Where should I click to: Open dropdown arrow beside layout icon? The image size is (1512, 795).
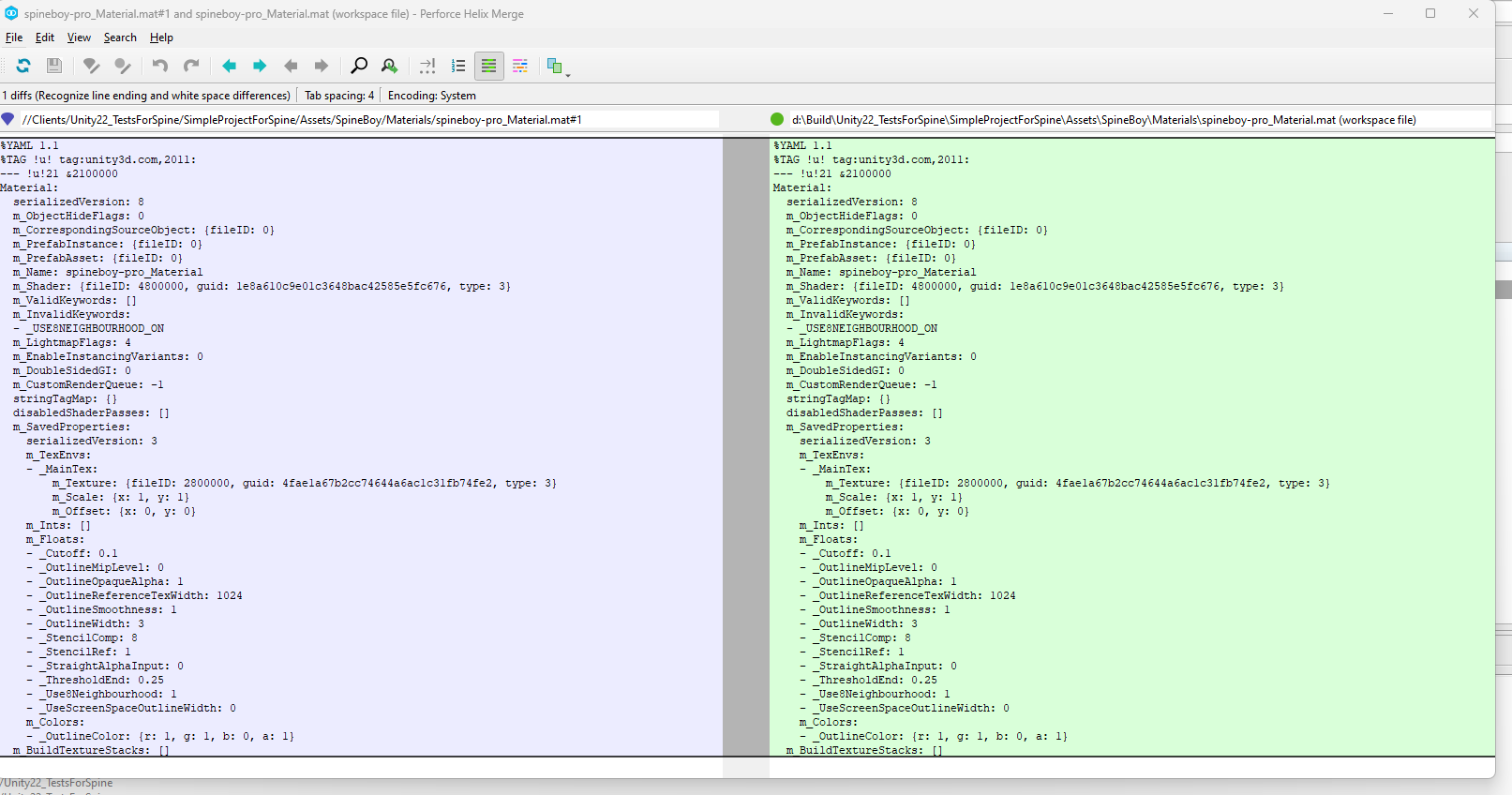(568, 75)
